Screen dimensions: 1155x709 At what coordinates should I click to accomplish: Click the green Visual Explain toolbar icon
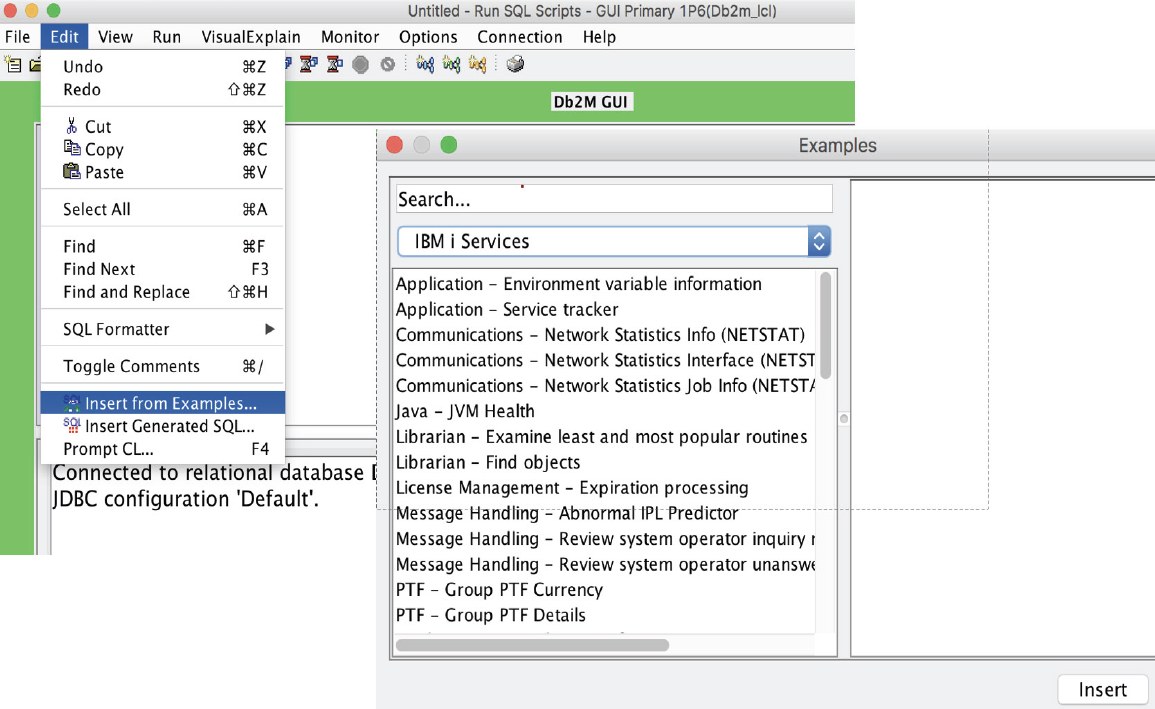(452, 65)
